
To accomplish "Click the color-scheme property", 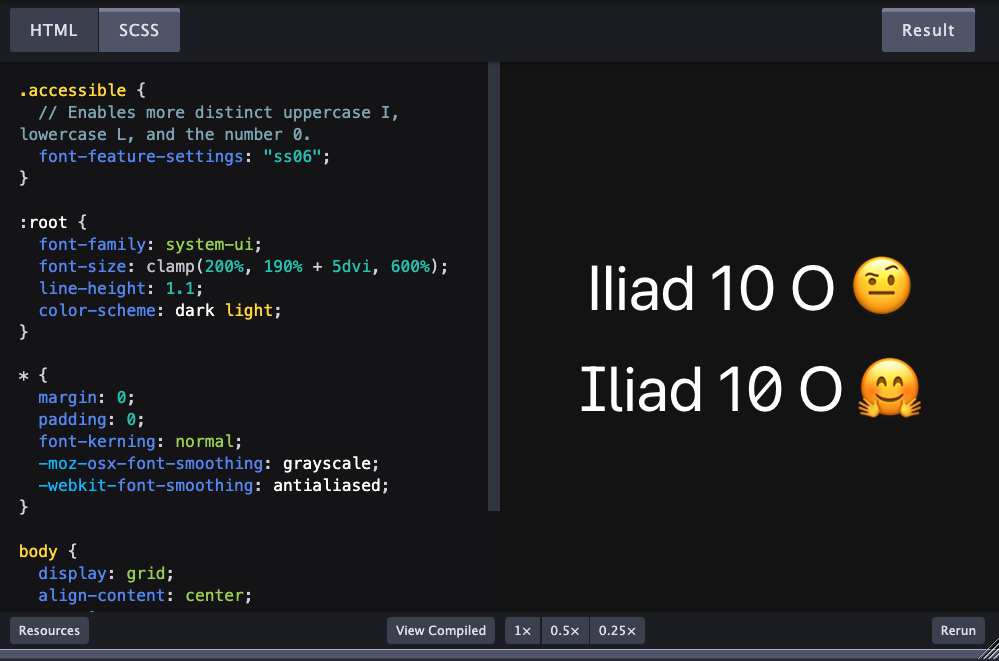I will click(97, 310).
